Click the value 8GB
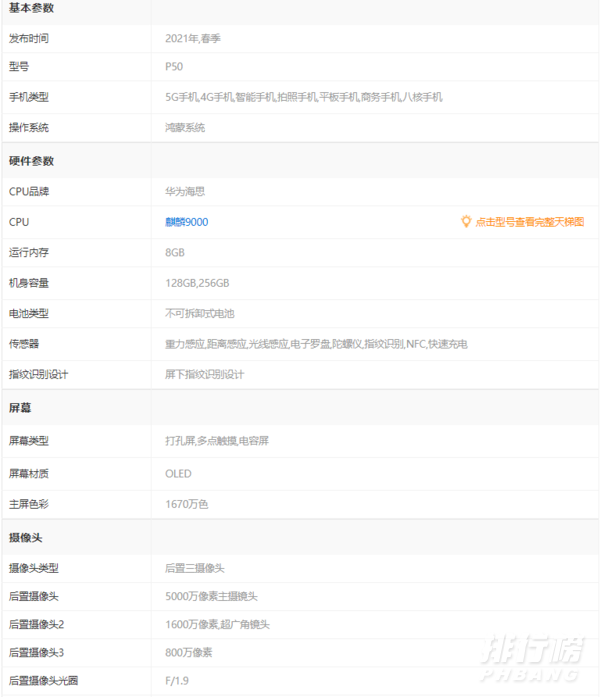Image resolution: width=600 pixels, height=697 pixels. (175, 252)
